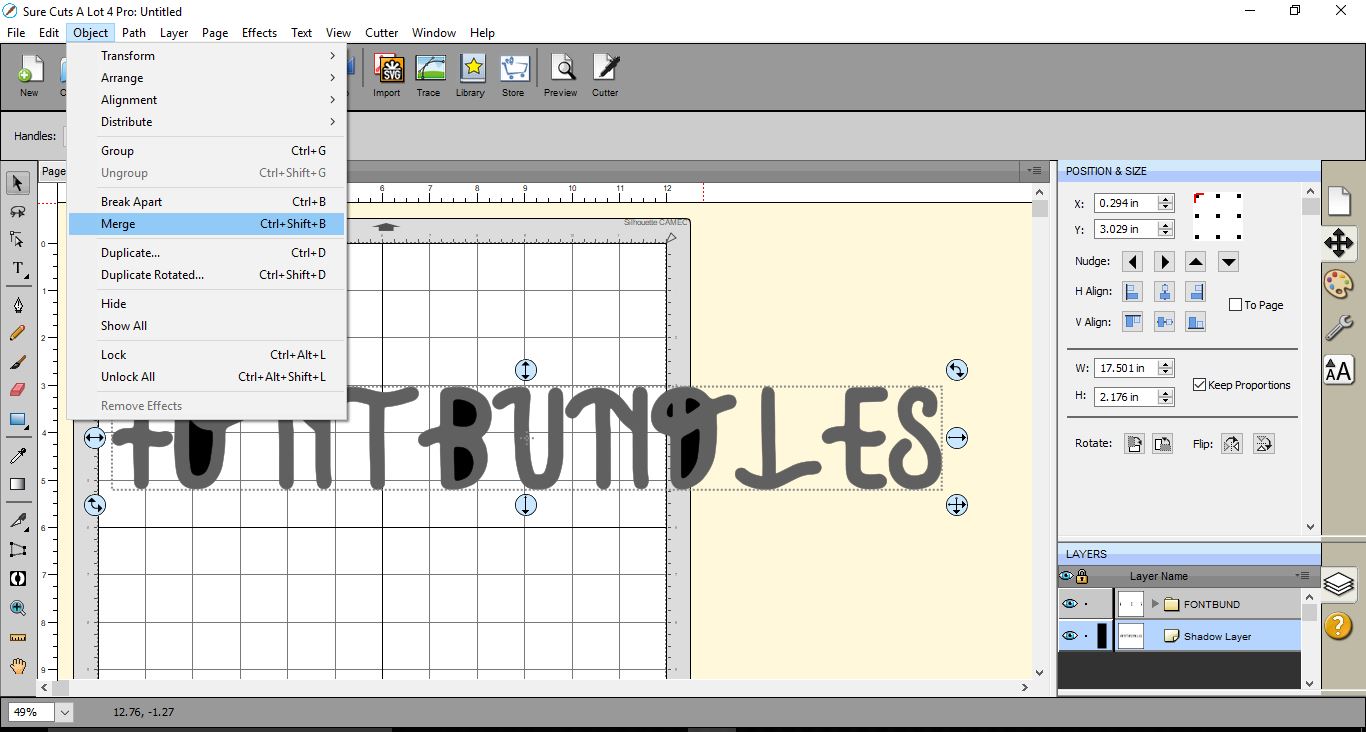Open the Path menu
Image resolution: width=1366 pixels, height=732 pixels.
pyautogui.click(x=134, y=33)
